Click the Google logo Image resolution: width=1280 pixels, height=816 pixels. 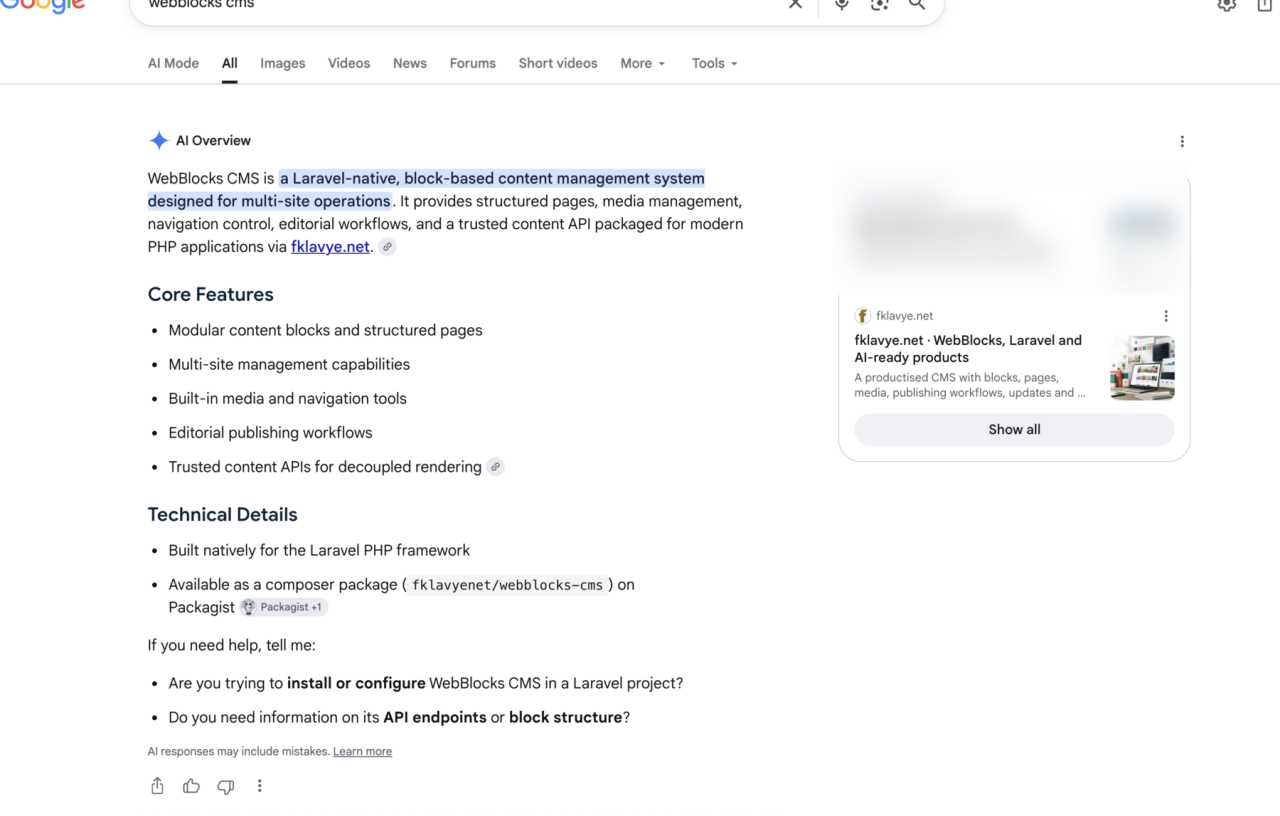point(42,5)
